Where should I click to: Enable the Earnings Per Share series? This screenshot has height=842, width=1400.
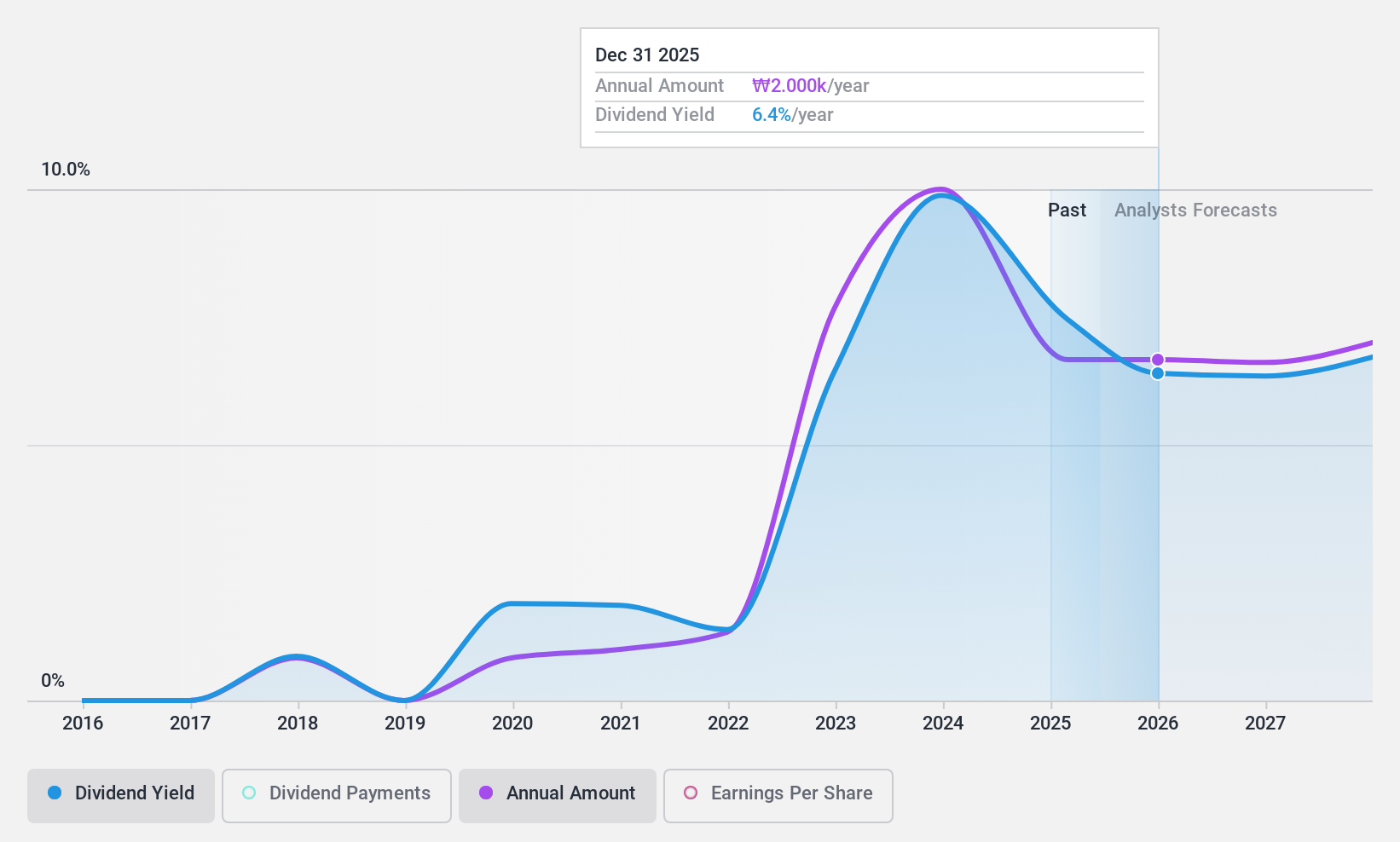coord(778,796)
